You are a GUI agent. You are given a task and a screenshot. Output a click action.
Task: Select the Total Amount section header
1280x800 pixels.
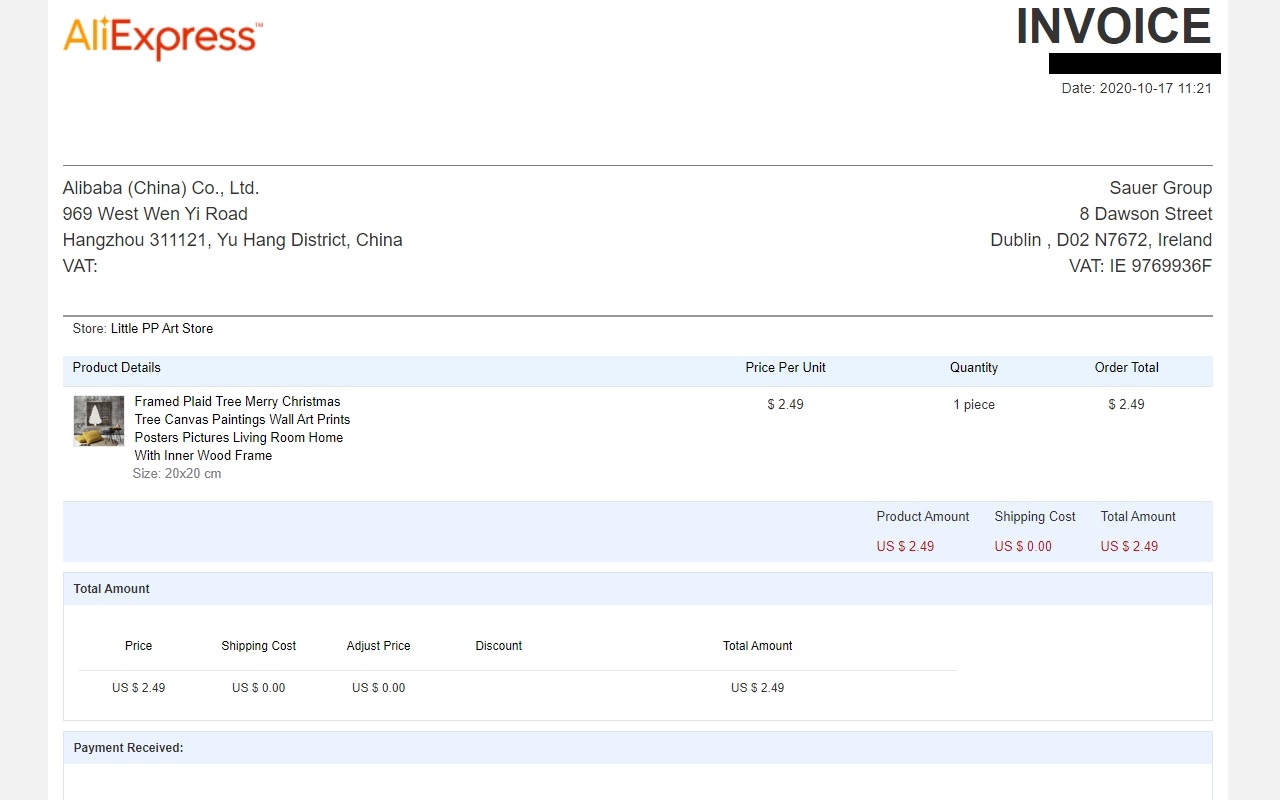pos(110,588)
